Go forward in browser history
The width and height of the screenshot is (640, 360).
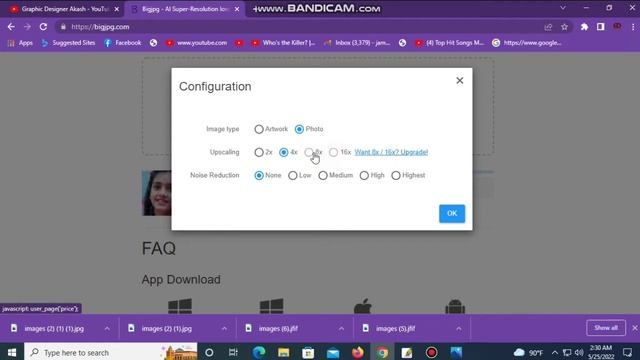click(27, 27)
